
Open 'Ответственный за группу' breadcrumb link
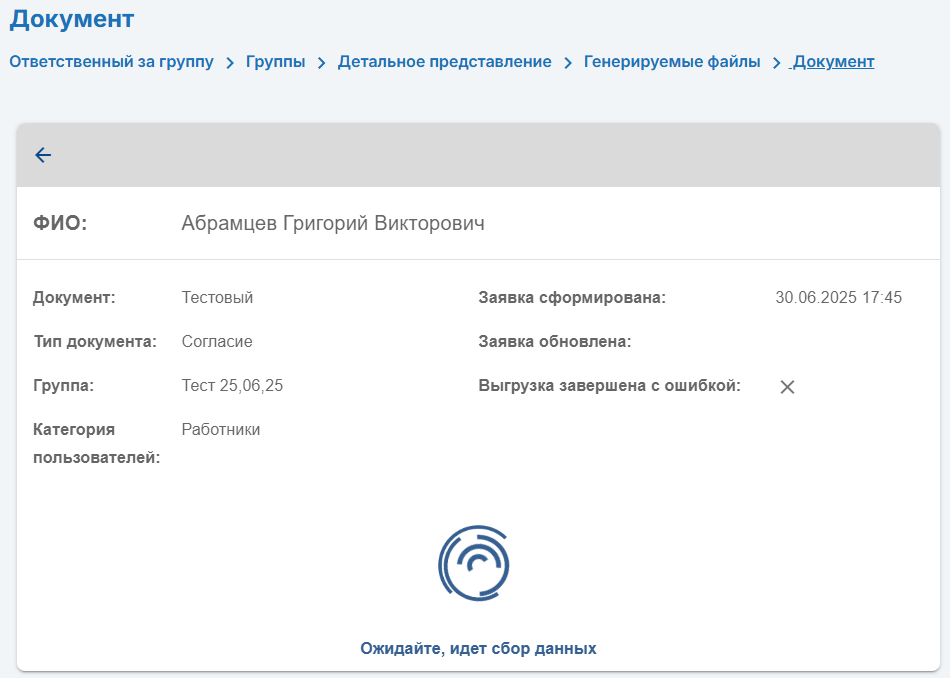(x=111, y=62)
